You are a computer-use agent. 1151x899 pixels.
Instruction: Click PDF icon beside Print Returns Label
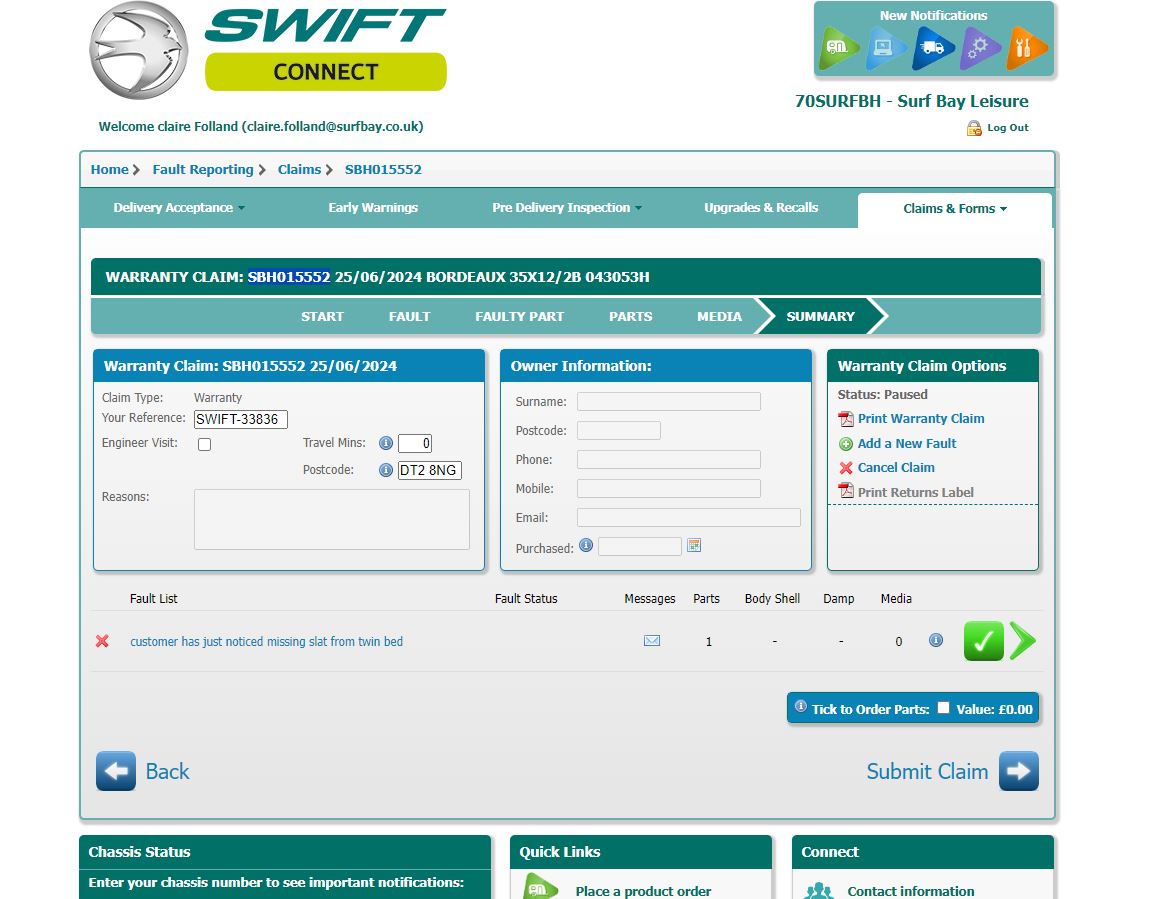pos(846,492)
